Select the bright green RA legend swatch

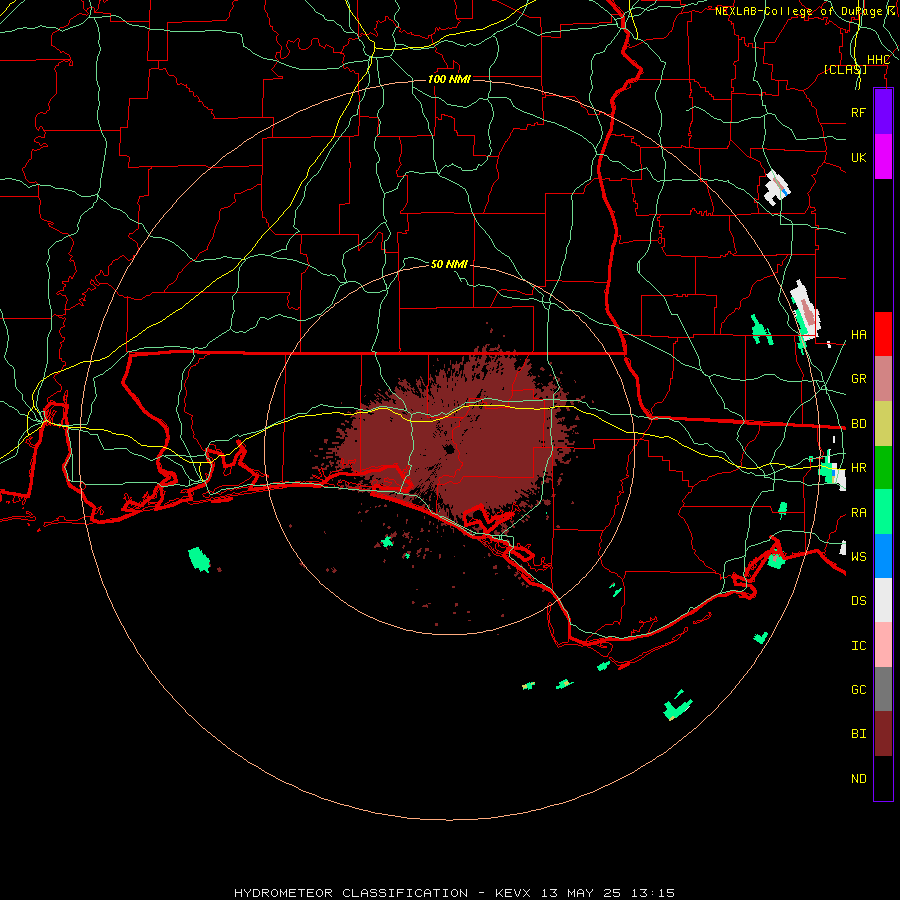883,512
